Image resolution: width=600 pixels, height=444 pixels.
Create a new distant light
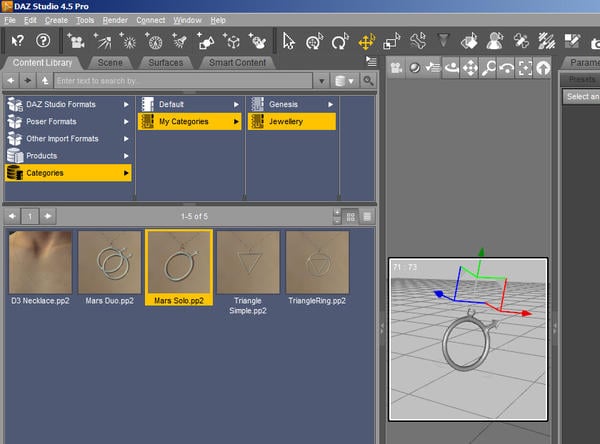pos(103,41)
